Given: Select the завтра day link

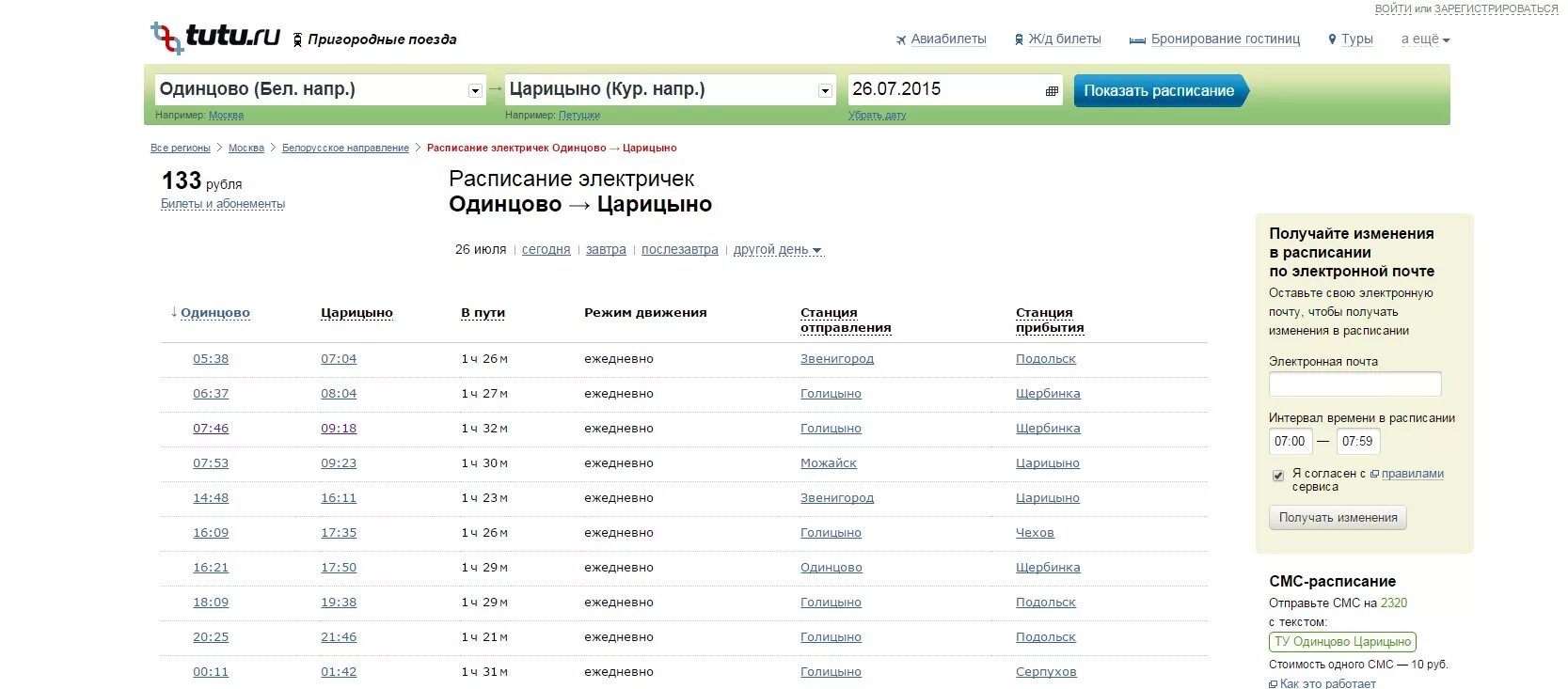Looking at the screenshot, I should (606, 249).
